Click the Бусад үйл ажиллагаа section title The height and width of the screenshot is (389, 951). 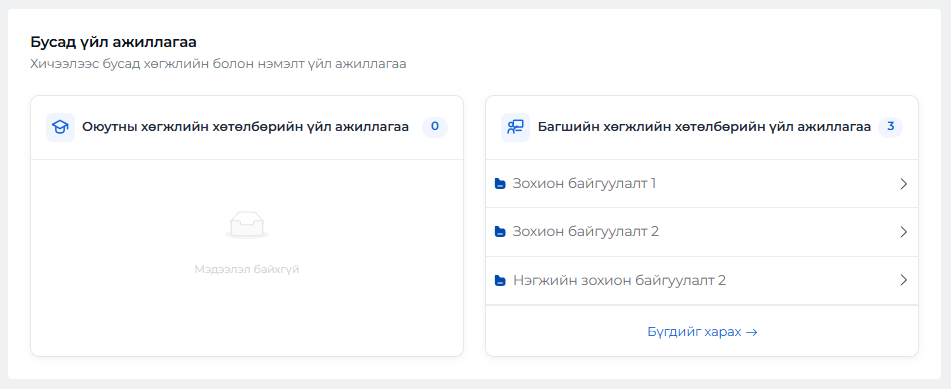(113, 42)
